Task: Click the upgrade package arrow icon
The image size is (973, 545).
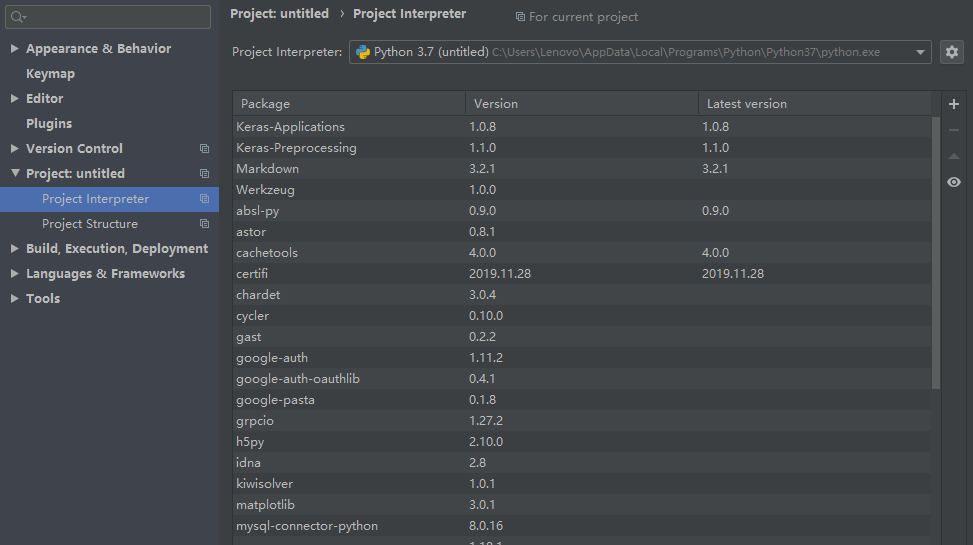Action: [x=953, y=156]
